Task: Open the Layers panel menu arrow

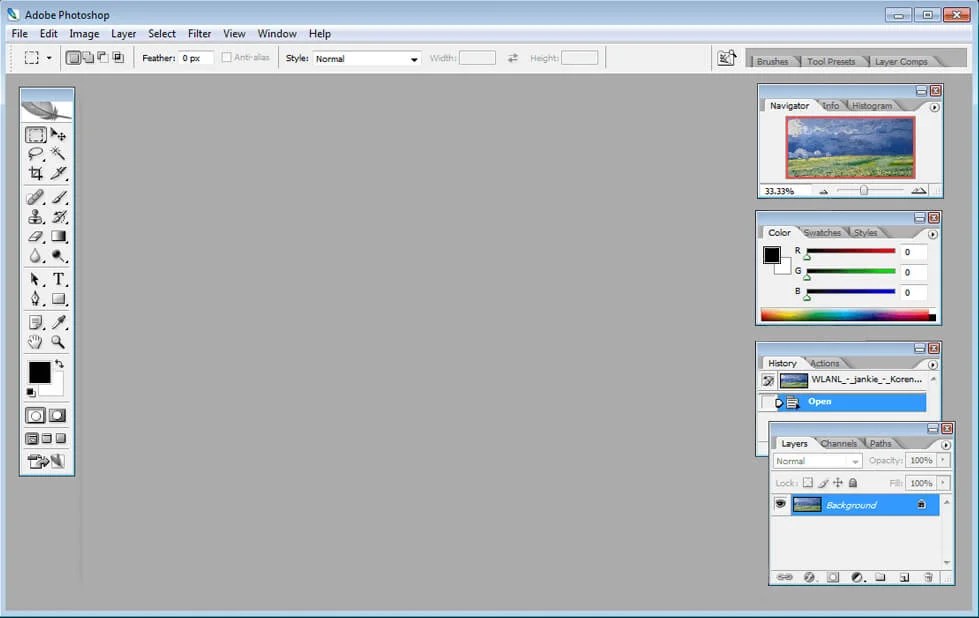Action: [945, 444]
